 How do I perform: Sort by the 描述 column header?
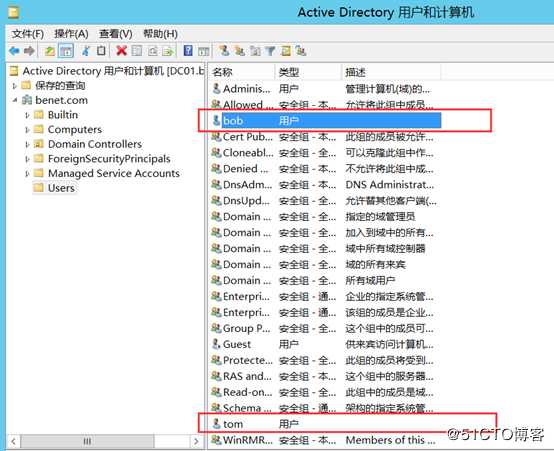391,72
